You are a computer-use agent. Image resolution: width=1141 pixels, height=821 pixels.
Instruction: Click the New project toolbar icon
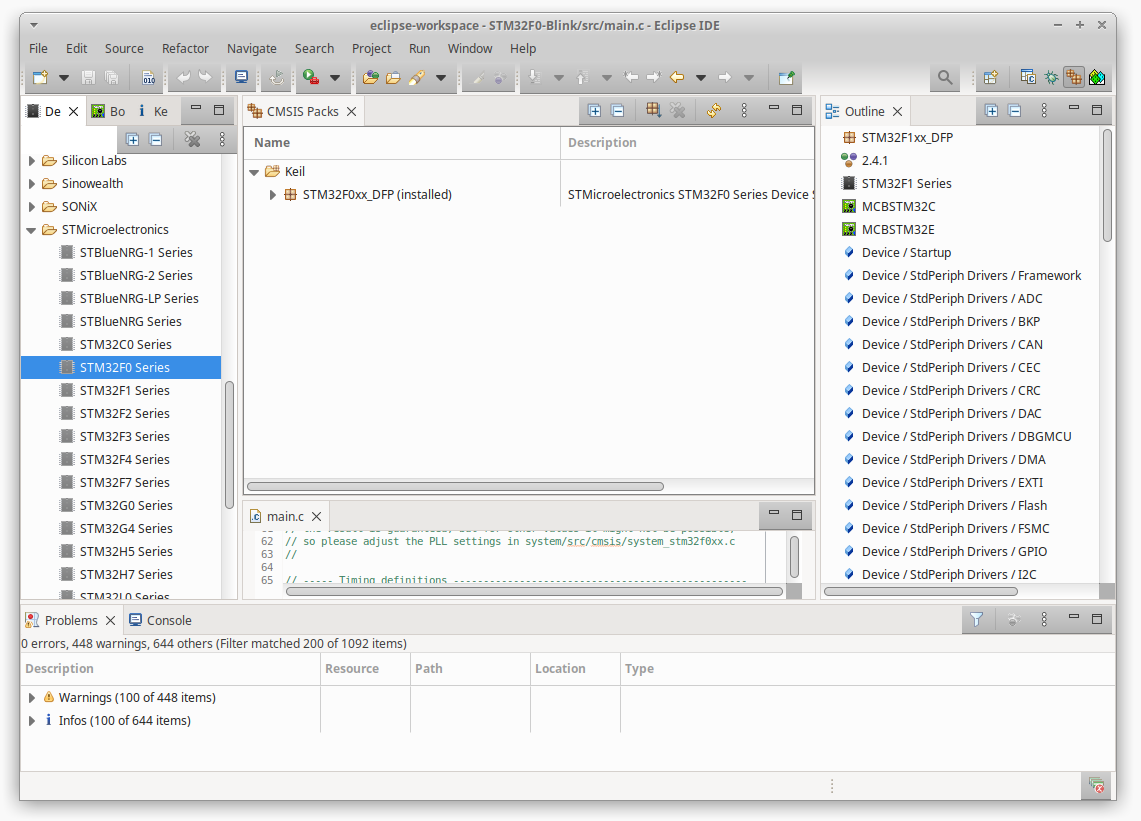40,77
